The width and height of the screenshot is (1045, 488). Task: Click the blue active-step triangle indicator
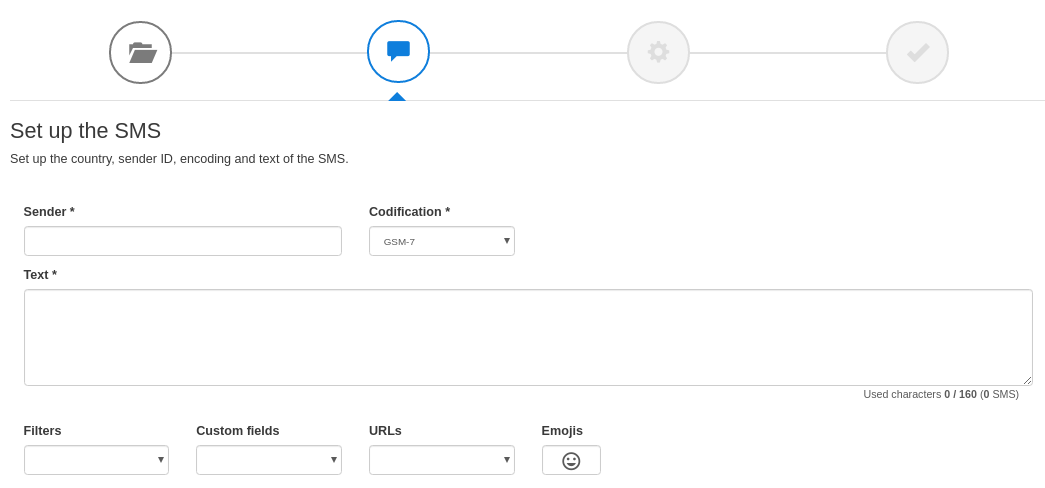pos(397,96)
